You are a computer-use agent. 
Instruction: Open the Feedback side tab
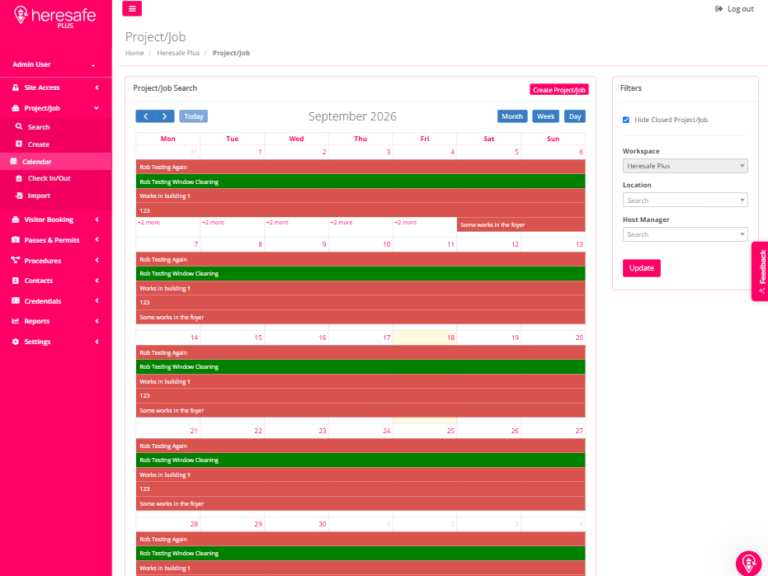coord(761,271)
